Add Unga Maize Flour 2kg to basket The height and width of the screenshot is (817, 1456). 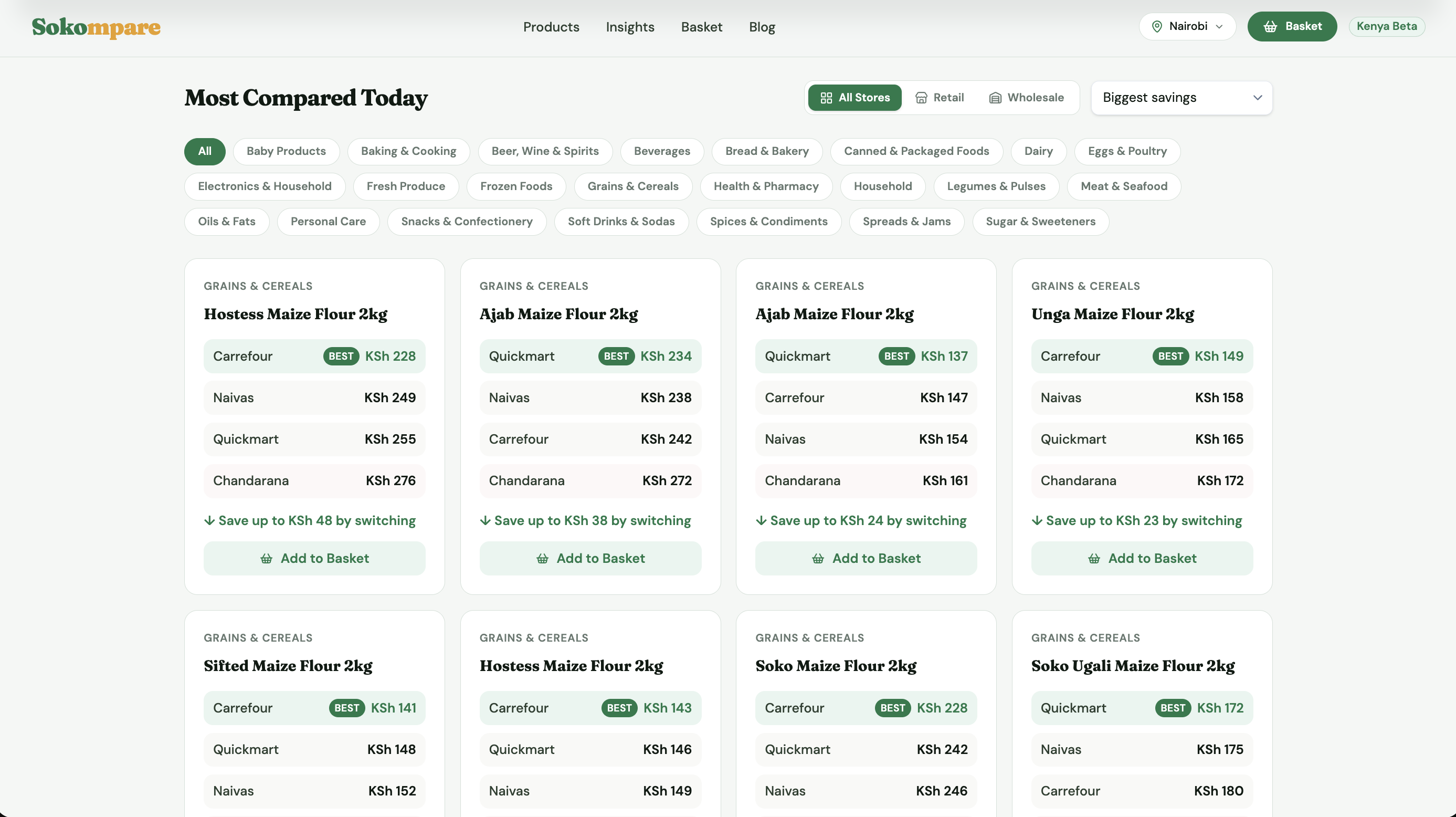tap(1142, 559)
